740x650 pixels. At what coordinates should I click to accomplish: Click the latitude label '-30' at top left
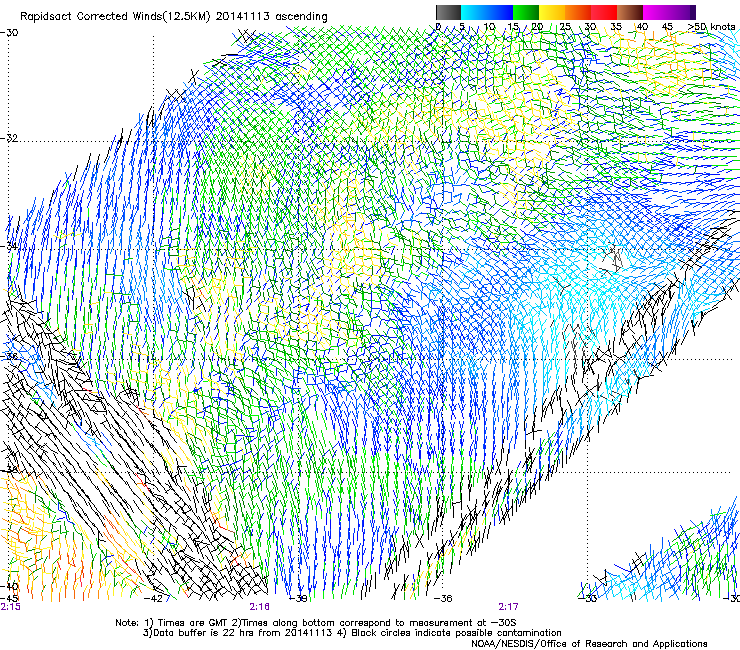(x=9, y=33)
